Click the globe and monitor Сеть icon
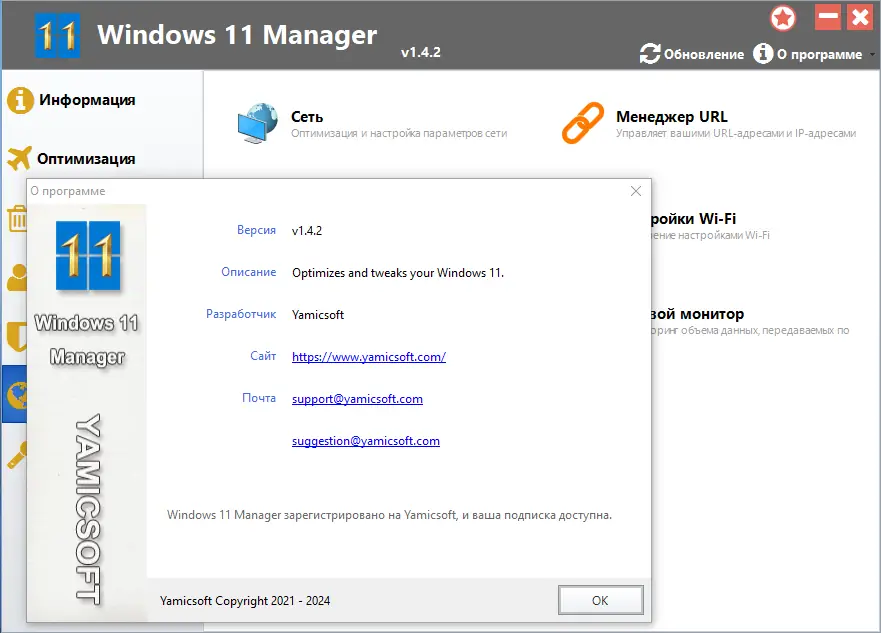 pyautogui.click(x=257, y=123)
